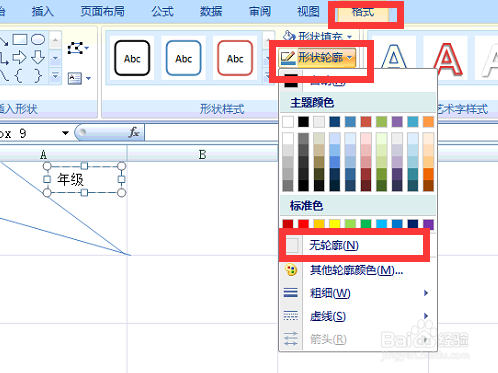Pick green theme color swatch in top row
The width and height of the screenshot is (498, 373).
coord(381,122)
